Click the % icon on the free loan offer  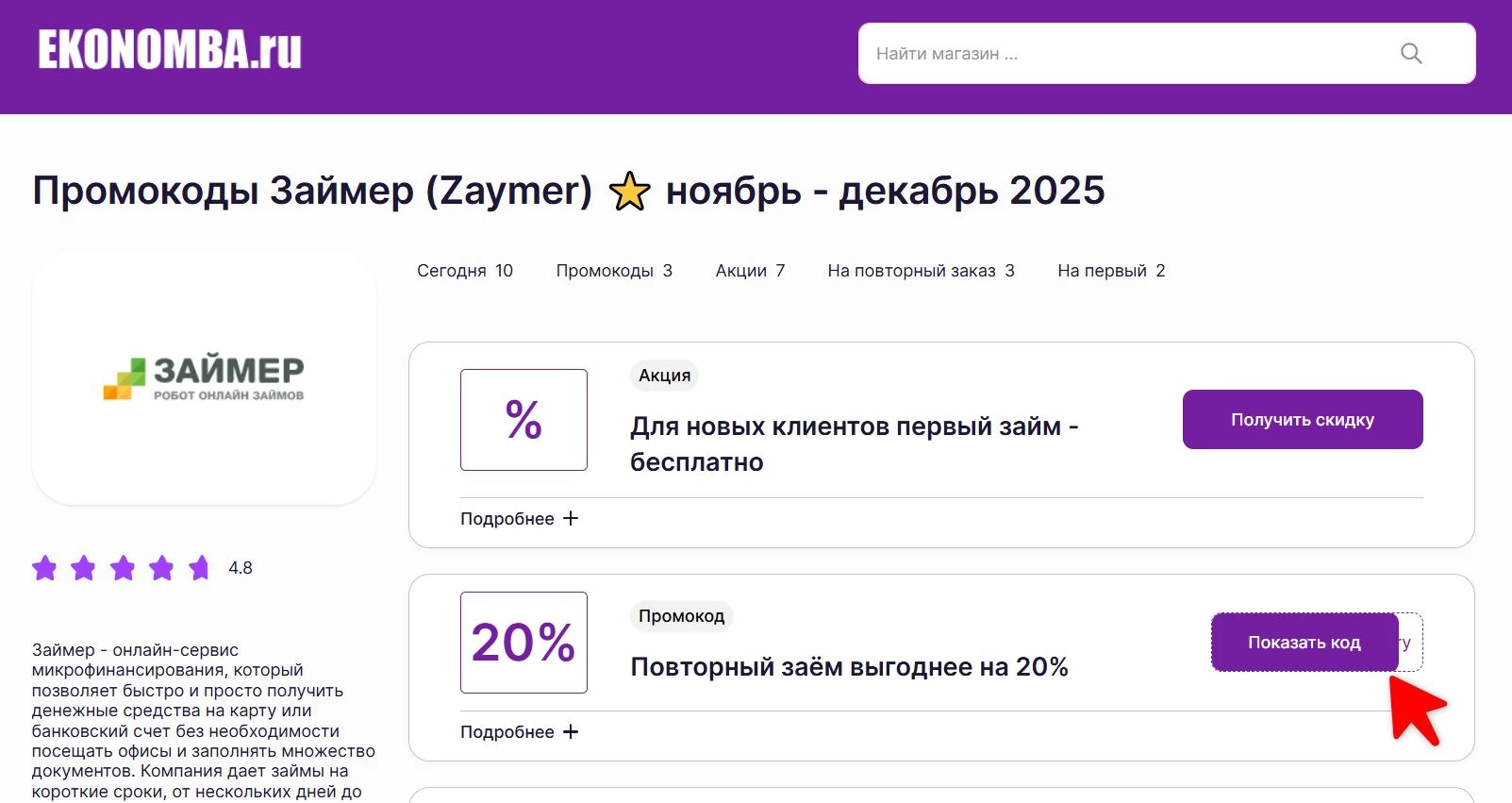point(523,419)
